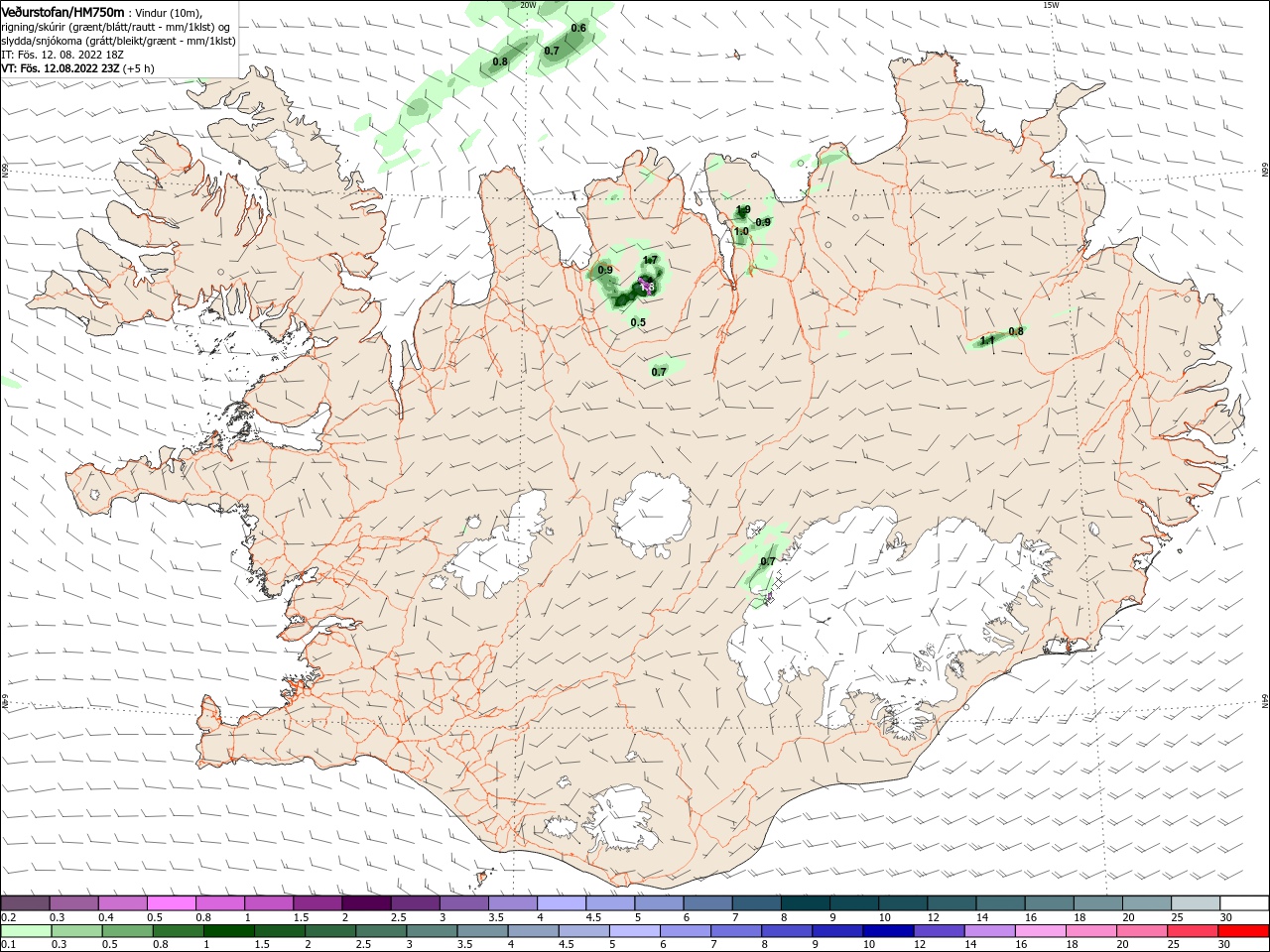The height and width of the screenshot is (952, 1270).
Task: Pick the lower legend swatch labeled 25
Action: click(x=1193, y=931)
